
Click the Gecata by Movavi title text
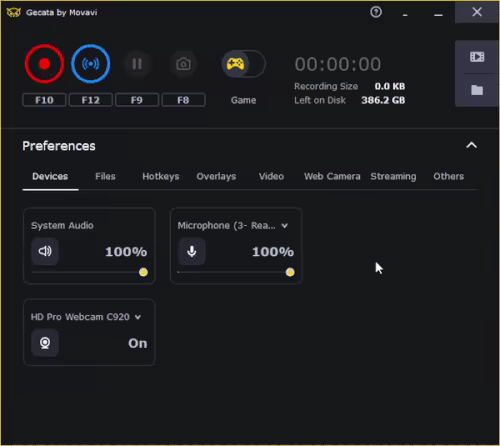click(62, 13)
